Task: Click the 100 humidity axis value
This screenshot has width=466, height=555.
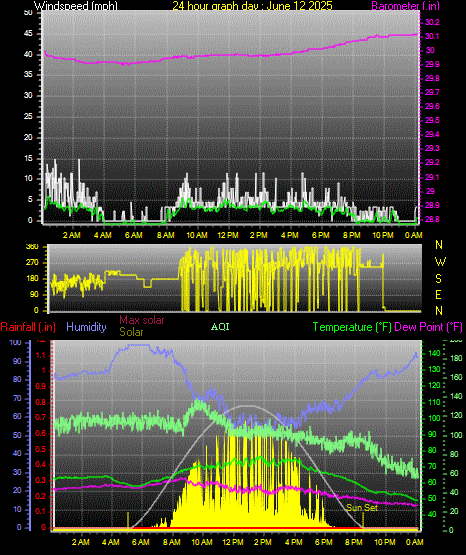Action: (16, 343)
